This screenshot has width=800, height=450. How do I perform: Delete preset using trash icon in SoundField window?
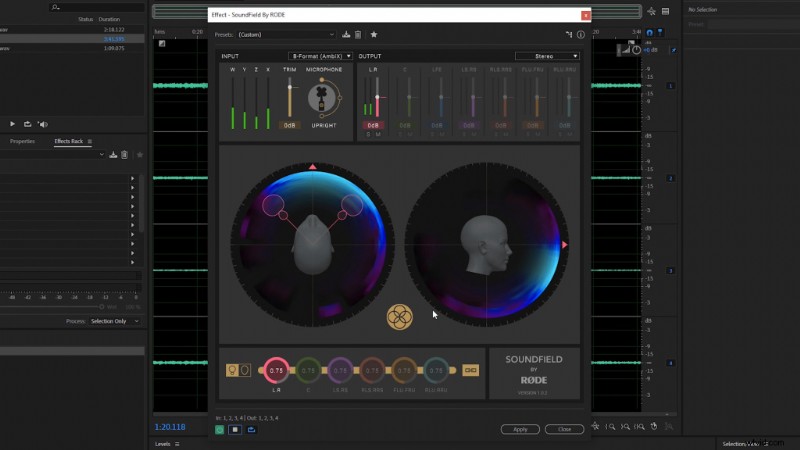(x=358, y=35)
